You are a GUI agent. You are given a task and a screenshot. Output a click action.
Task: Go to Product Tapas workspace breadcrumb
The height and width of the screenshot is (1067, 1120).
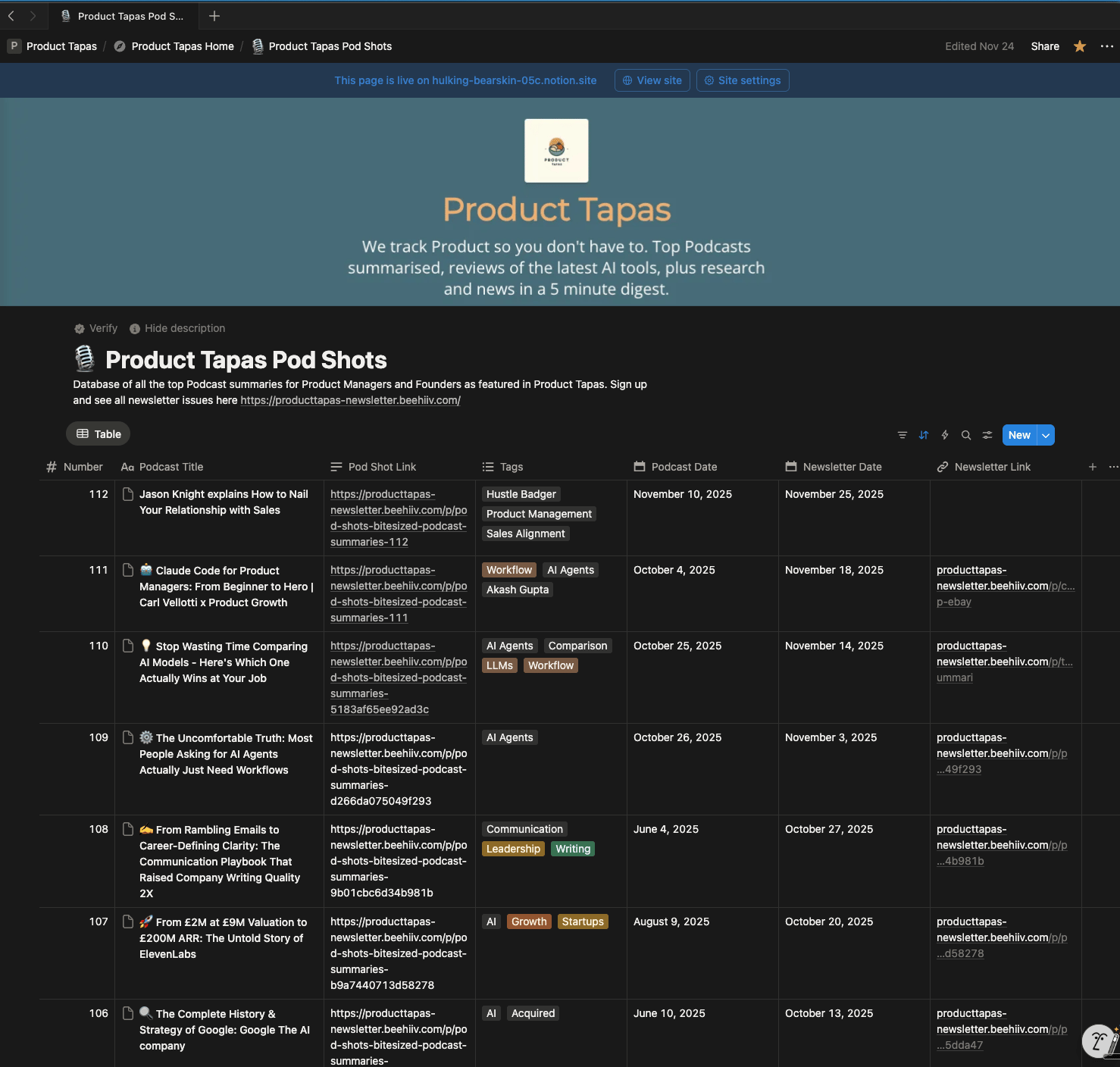click(52, 46)
